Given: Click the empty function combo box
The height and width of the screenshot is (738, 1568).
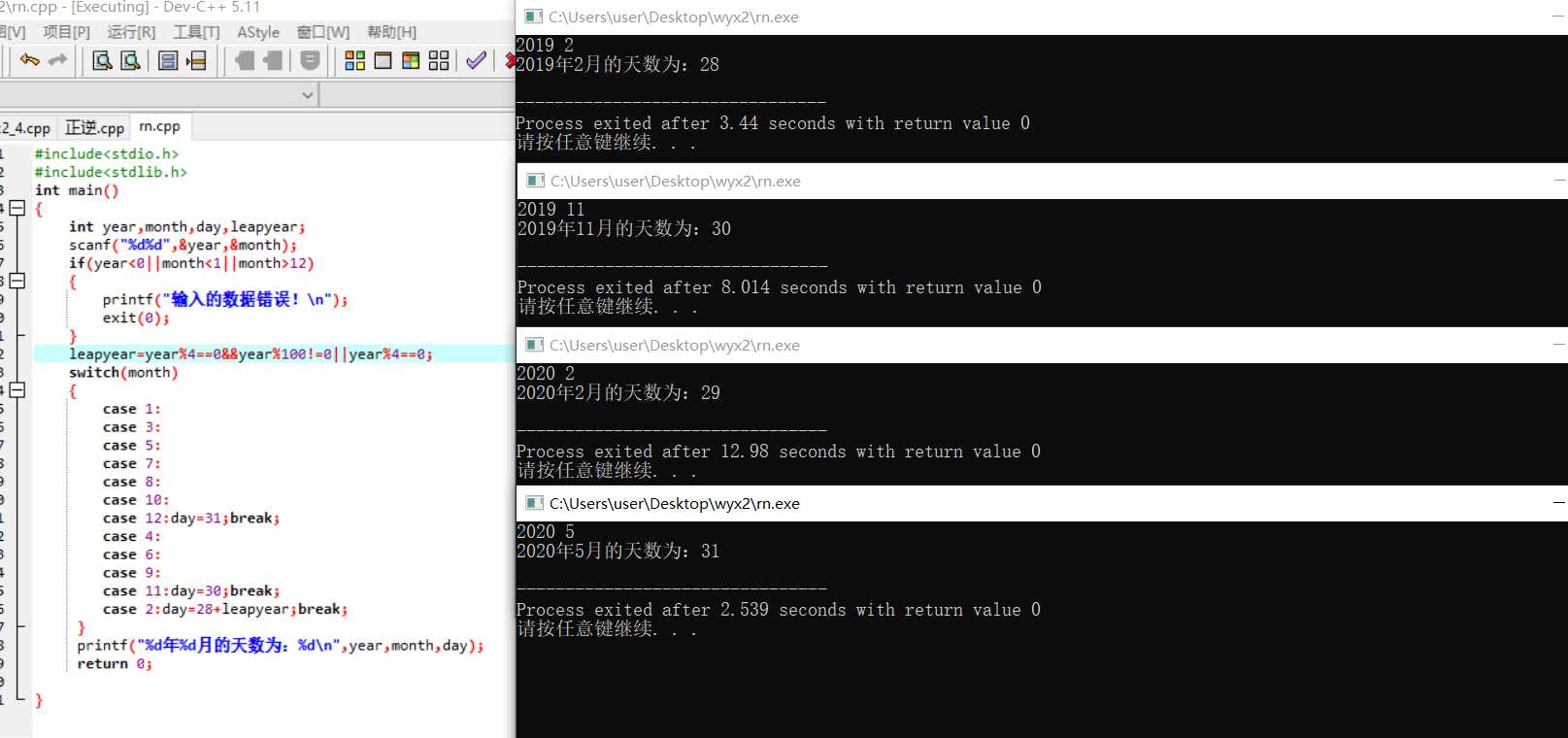Looking at the screenshot, I should pyautogui.click(x=417, y=95).
